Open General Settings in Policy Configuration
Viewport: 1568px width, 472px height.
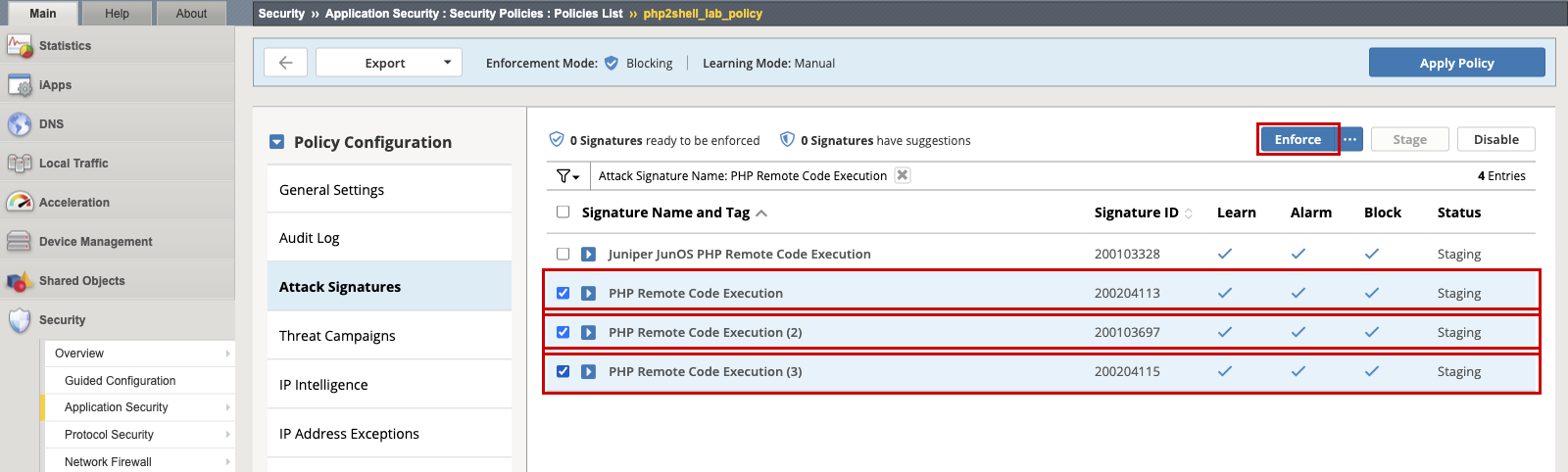click(x=389, y=189)
